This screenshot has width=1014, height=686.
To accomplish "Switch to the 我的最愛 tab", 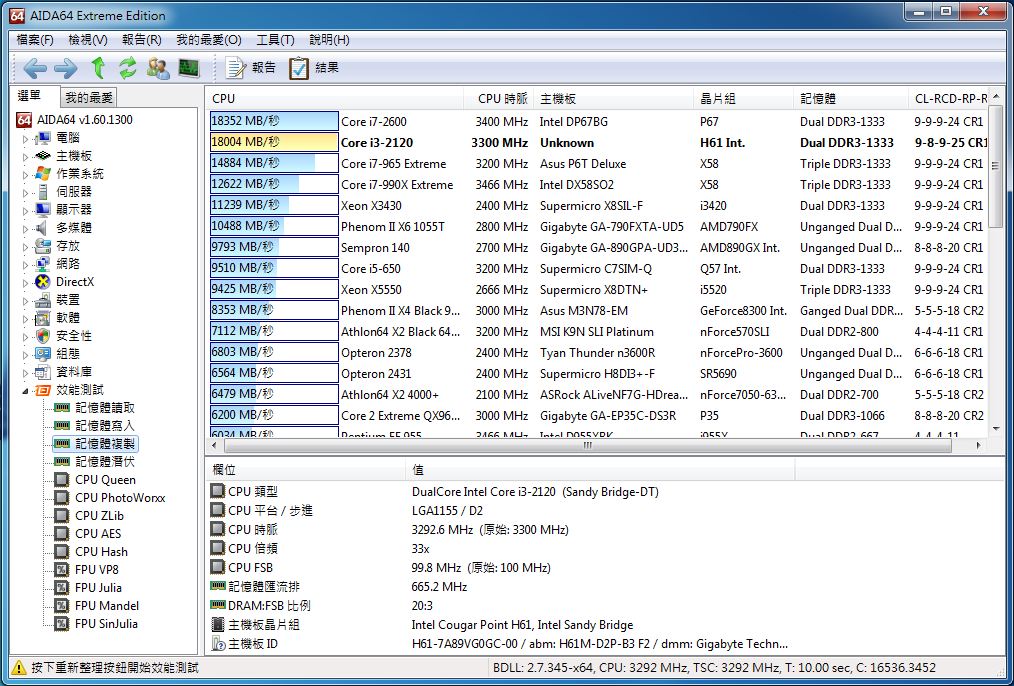I will 89,98.
